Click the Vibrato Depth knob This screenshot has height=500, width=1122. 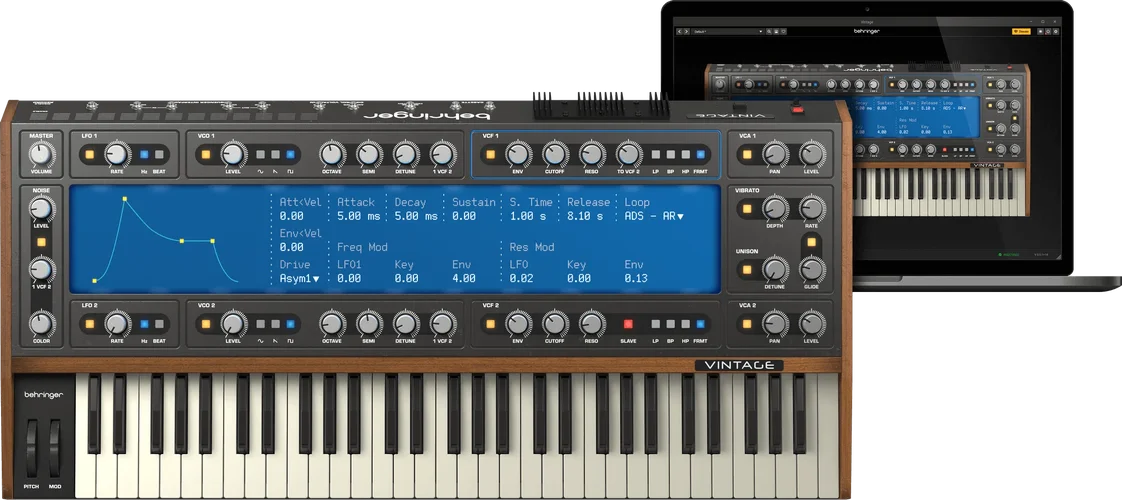tap(775, 209)
